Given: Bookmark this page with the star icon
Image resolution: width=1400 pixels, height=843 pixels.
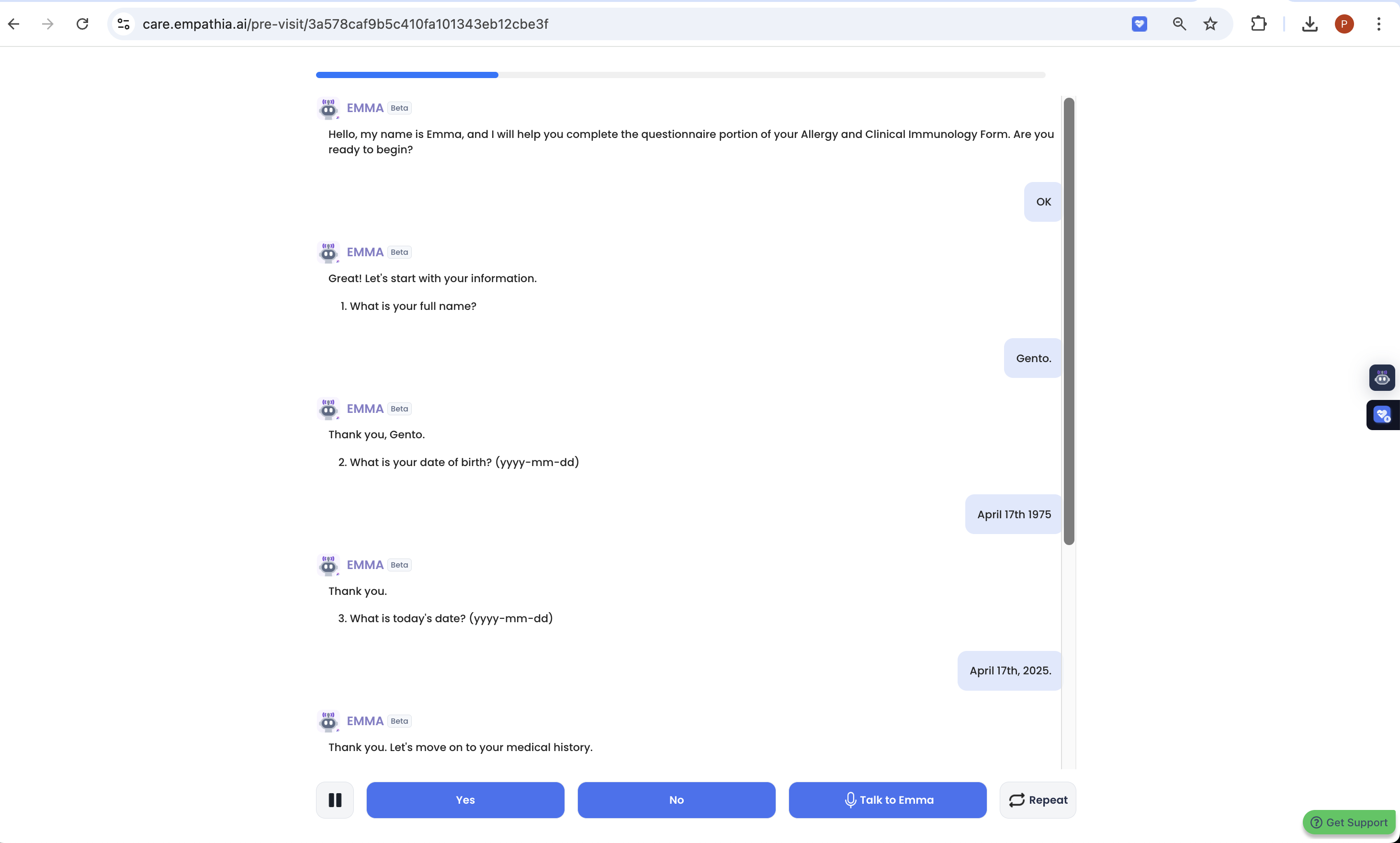Looking at the screenshot, I should pos(1210,24).
